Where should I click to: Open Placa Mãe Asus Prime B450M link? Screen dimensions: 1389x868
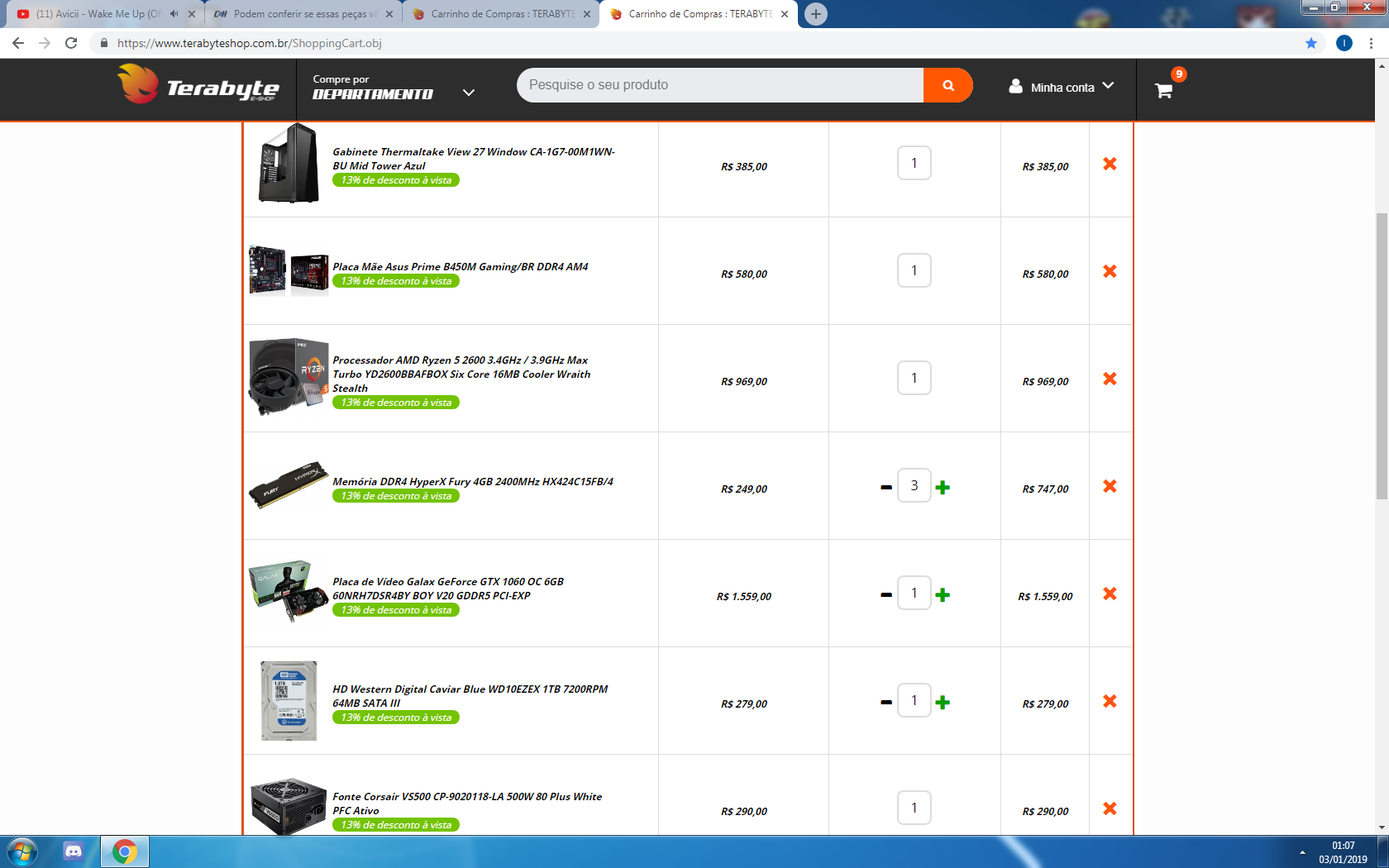coord(461,266)
